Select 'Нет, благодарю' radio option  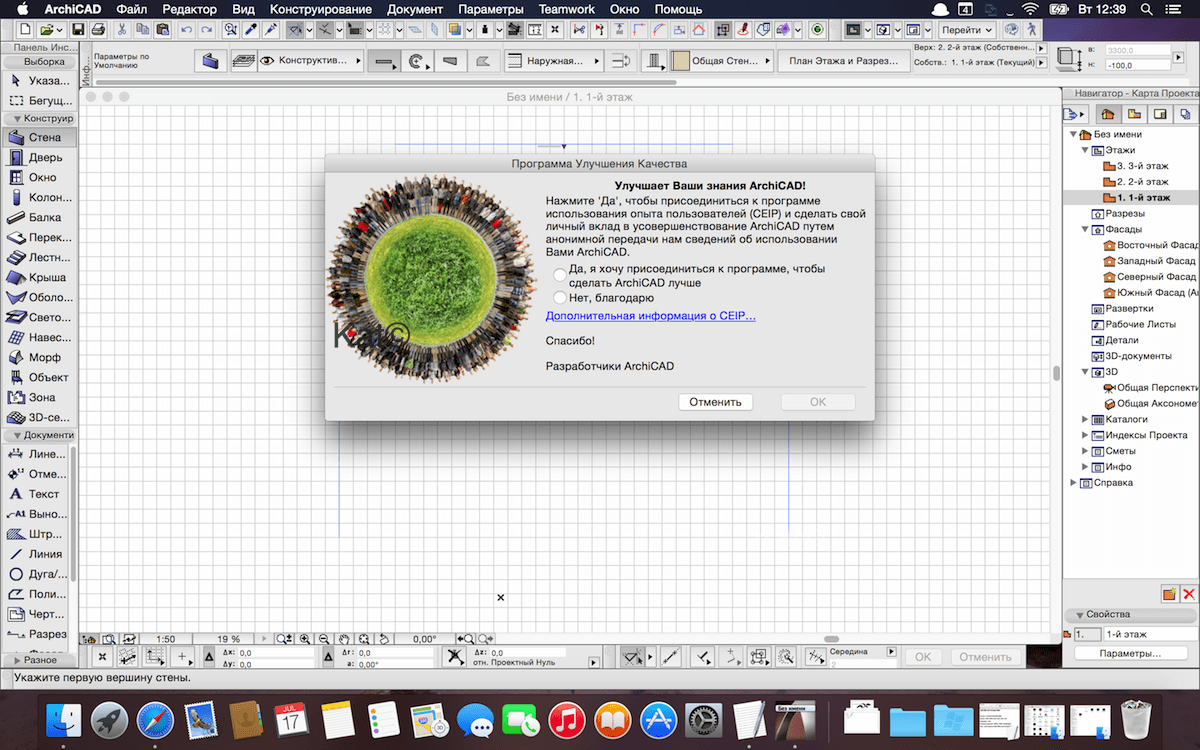coord(560,297)
